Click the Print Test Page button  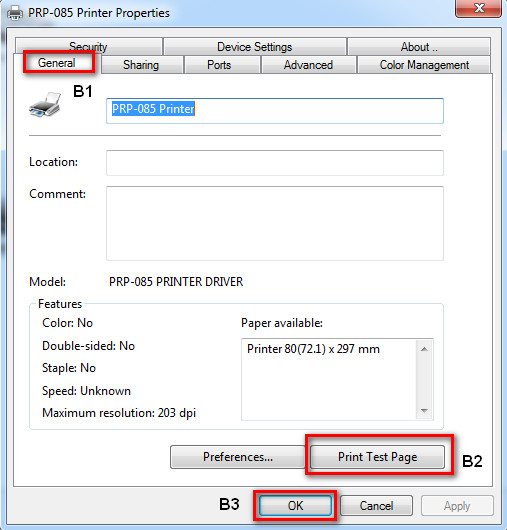378,457
